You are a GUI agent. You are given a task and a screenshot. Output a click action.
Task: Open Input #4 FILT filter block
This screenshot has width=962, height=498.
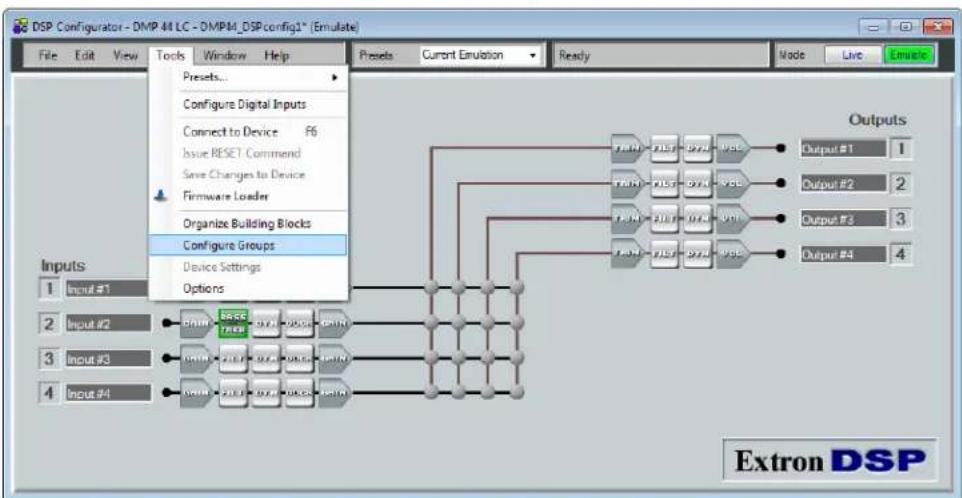coord(233,392)
